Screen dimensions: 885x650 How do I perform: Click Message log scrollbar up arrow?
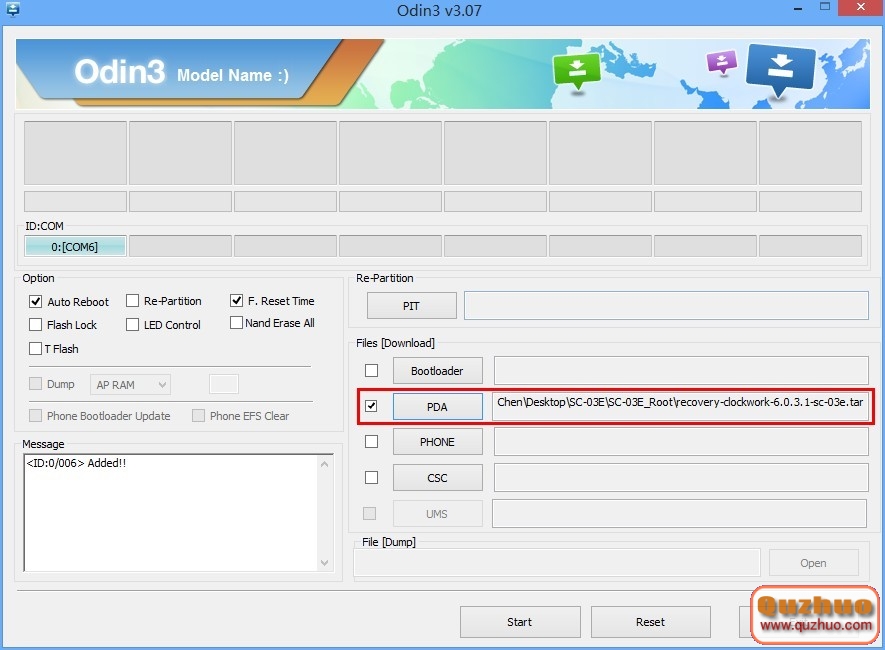325,464
